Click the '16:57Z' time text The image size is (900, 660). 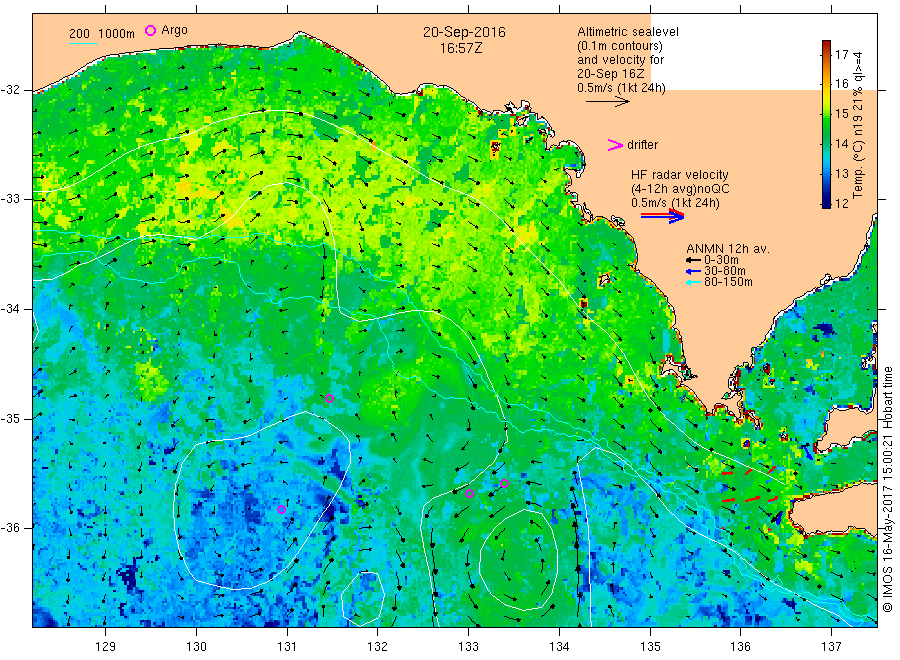(460, 48)
